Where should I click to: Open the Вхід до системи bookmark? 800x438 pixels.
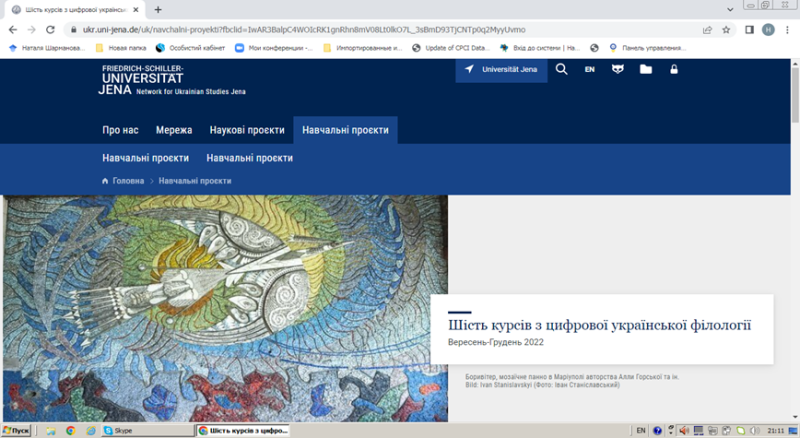[x=540, y=48]
